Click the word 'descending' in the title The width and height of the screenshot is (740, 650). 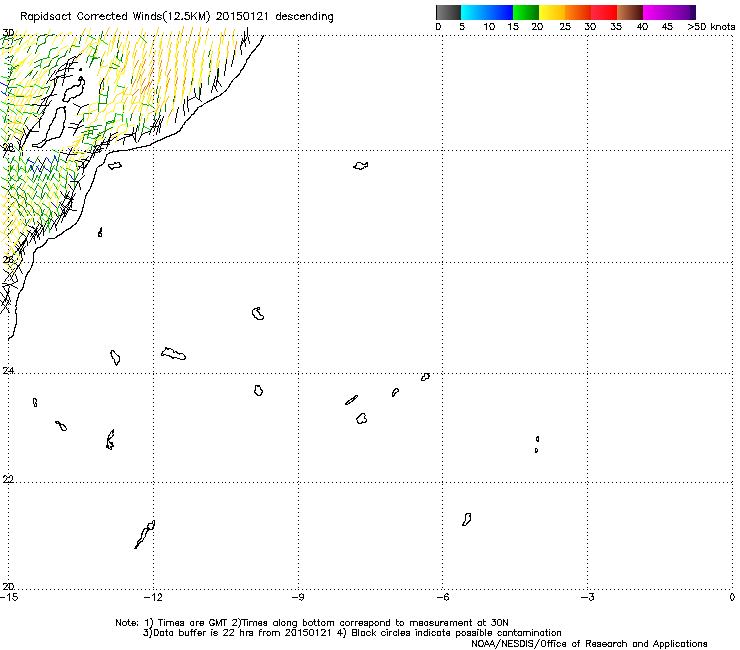304,17
